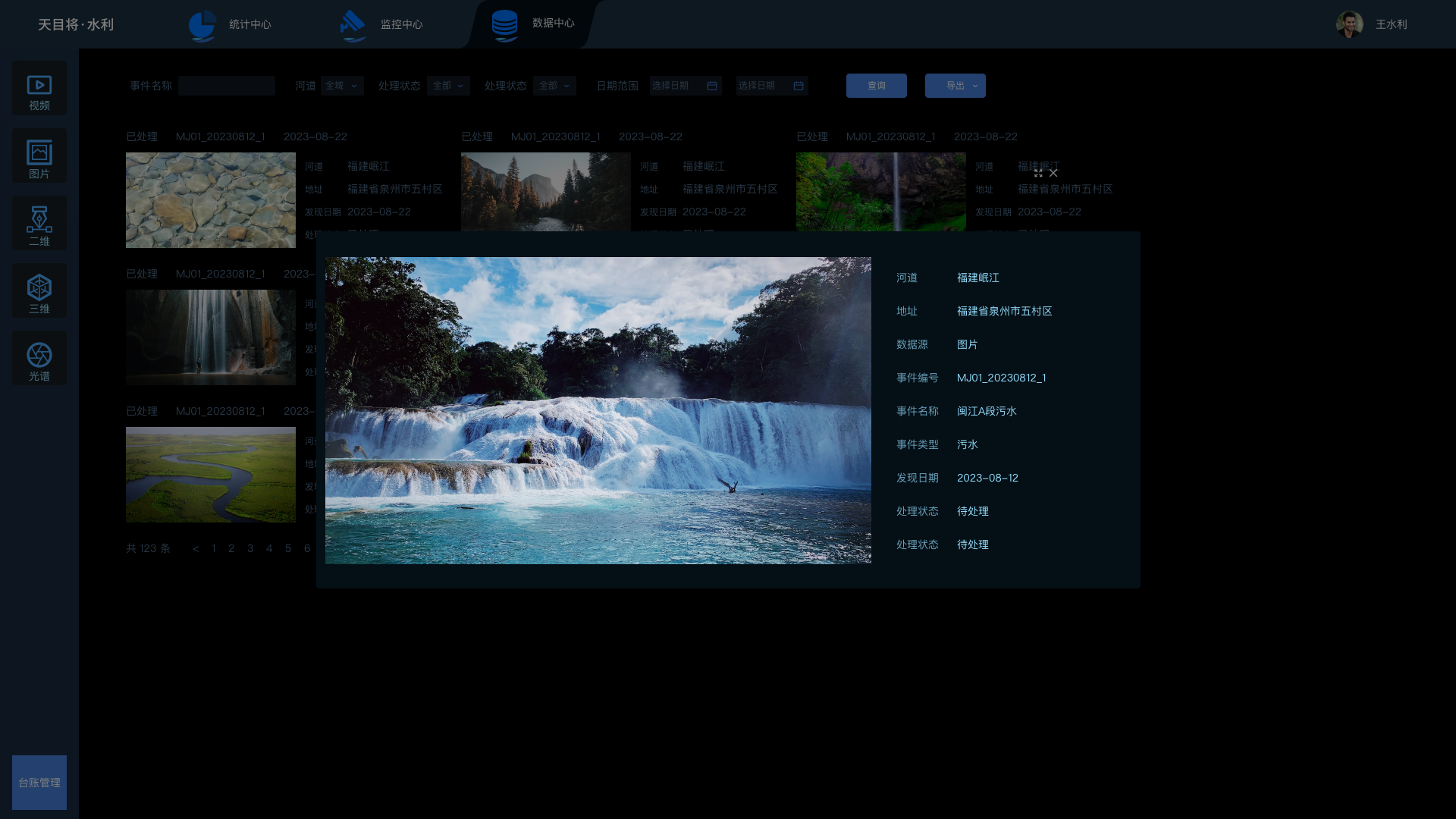
Task: Switch to 监控中心 tab
Action: [382, 24]
